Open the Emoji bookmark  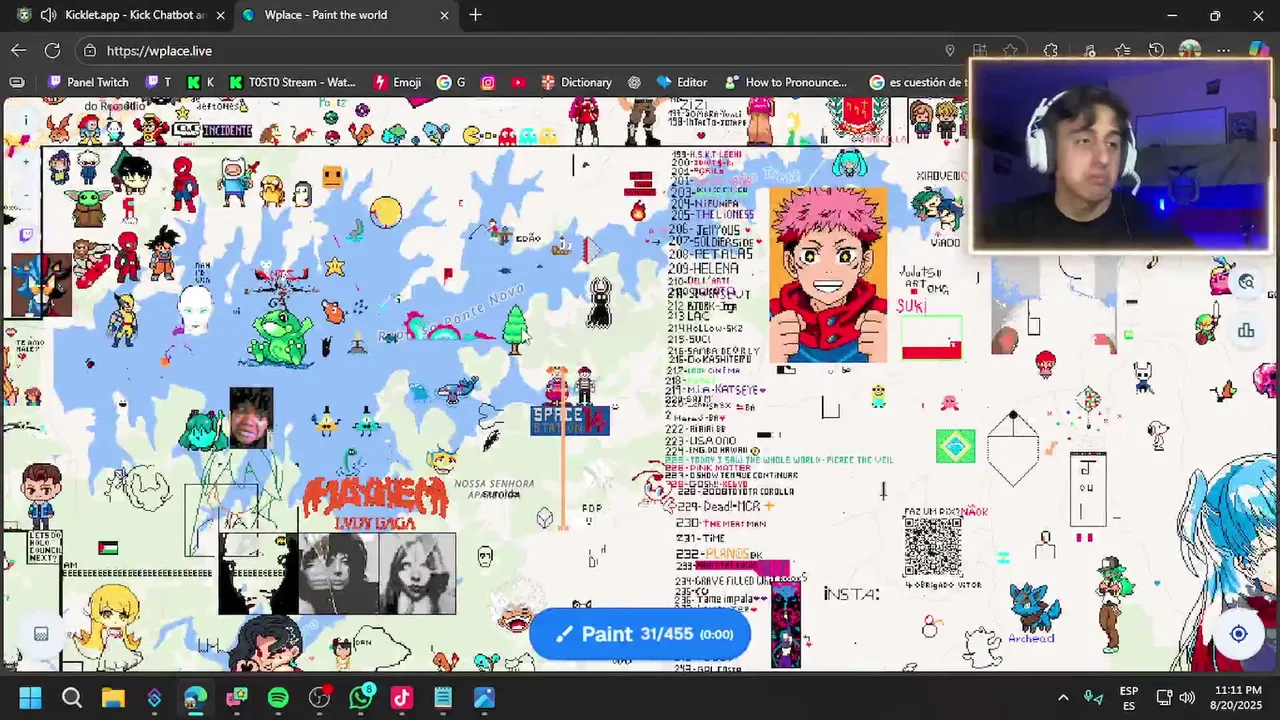point(397,82)
